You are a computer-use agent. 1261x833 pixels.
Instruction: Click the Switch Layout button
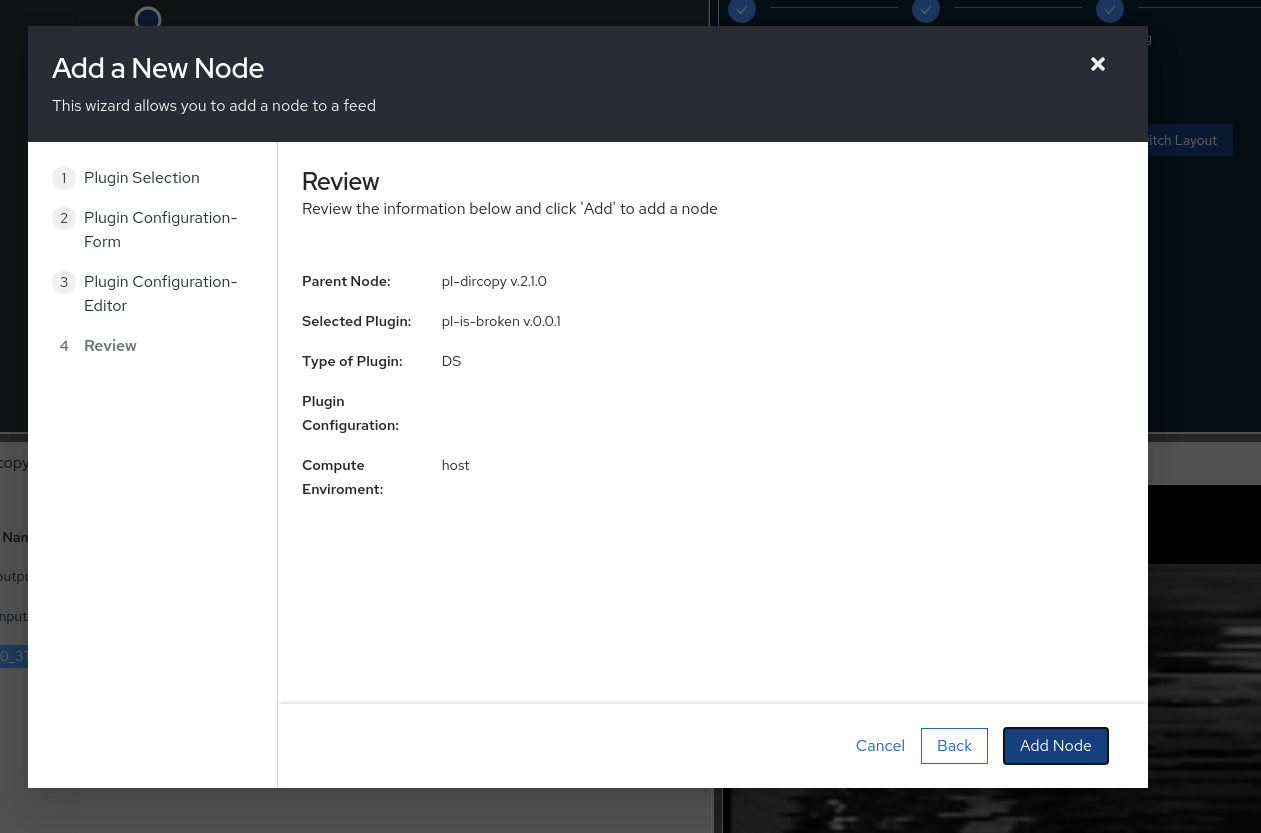(x=1180, y=140)
